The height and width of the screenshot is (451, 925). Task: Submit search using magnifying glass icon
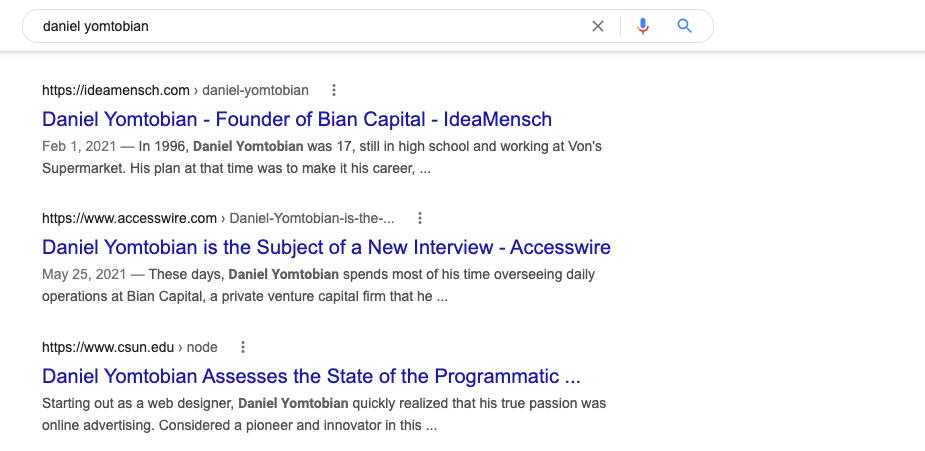pyautogui.click(x=685, y=26)
